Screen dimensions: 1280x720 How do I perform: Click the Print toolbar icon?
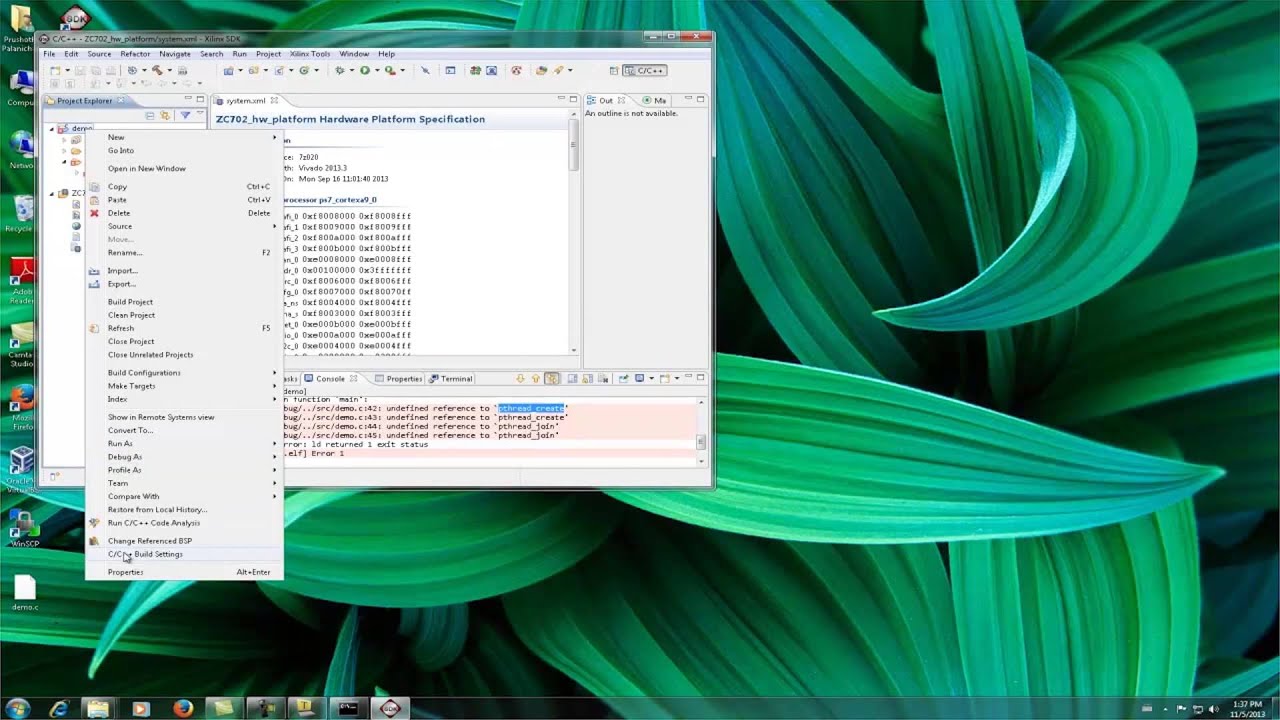point(111,71)
